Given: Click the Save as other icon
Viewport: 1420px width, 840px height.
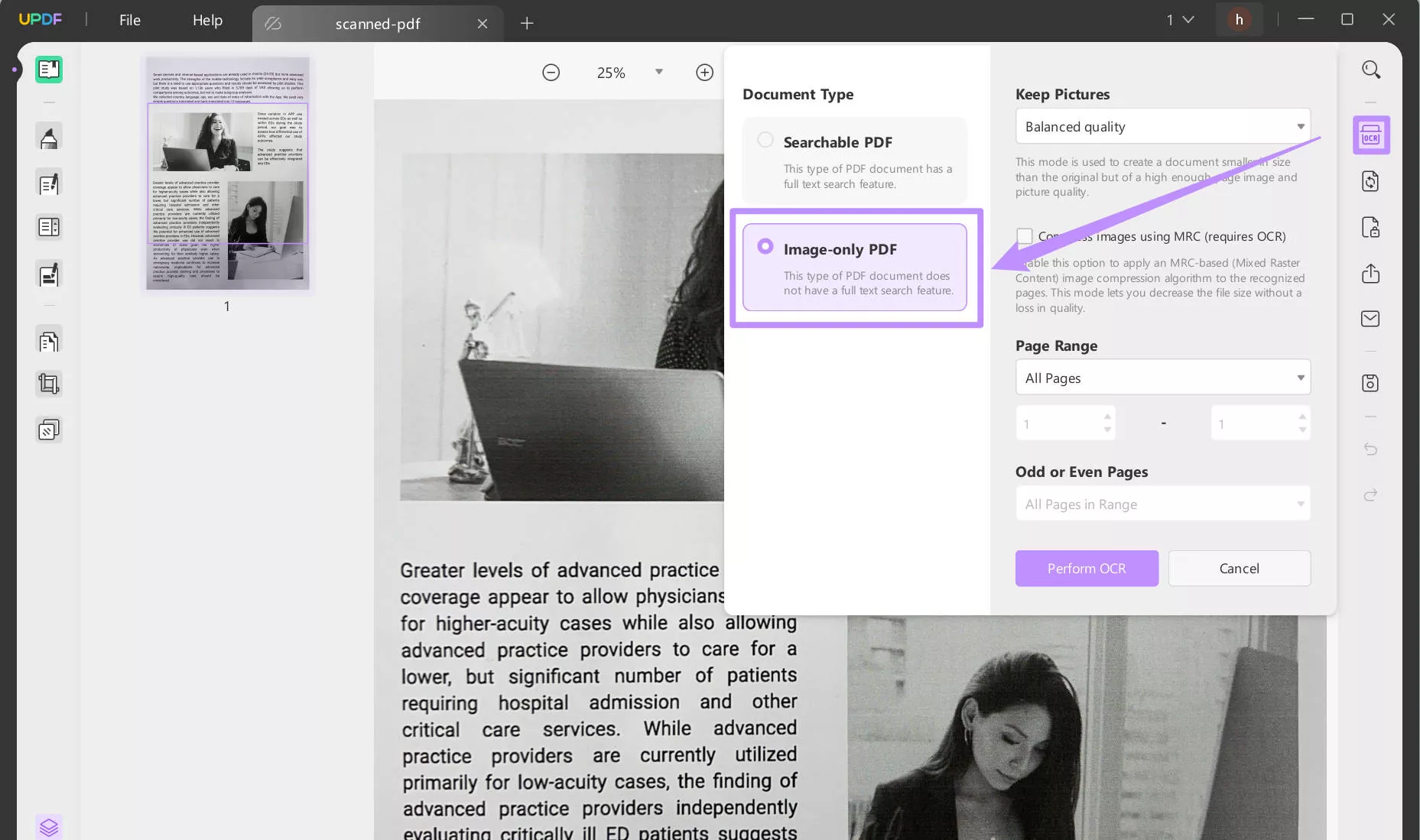Looking at the screenshot, I should pos(1370,383).
